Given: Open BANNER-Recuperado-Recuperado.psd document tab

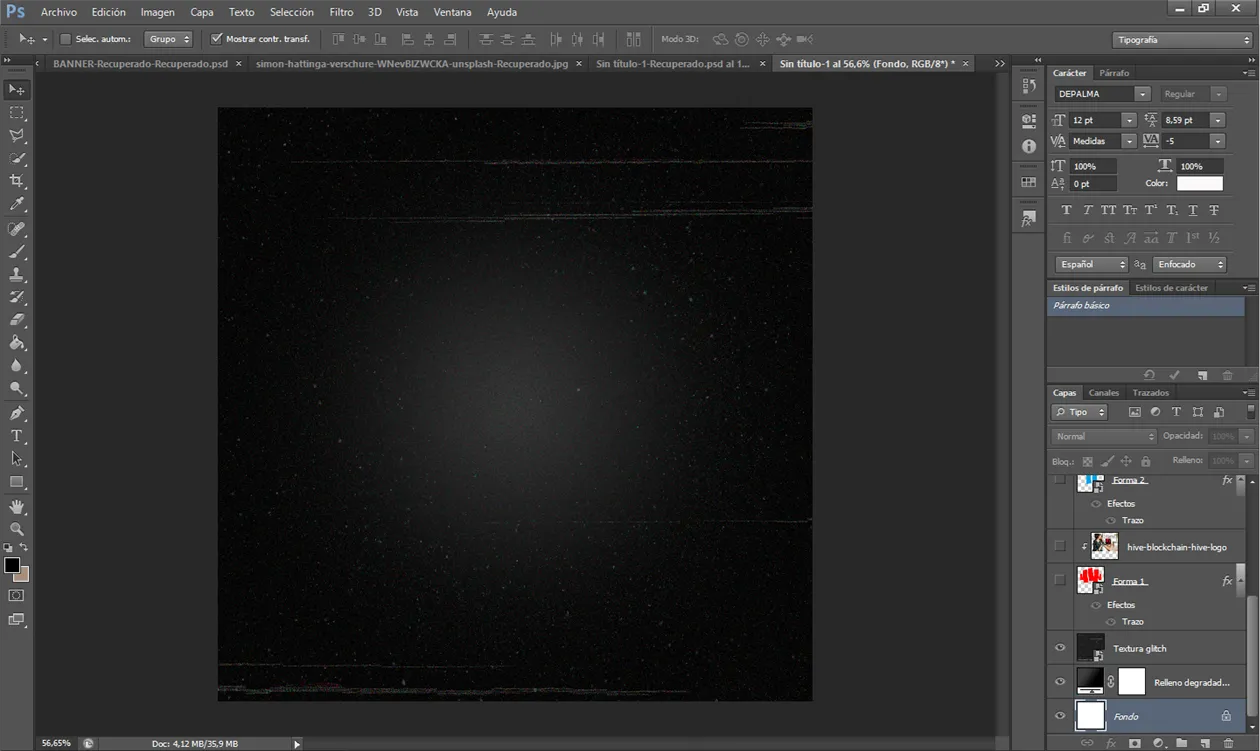Looking at the screenshot, I should coord(141,63).
